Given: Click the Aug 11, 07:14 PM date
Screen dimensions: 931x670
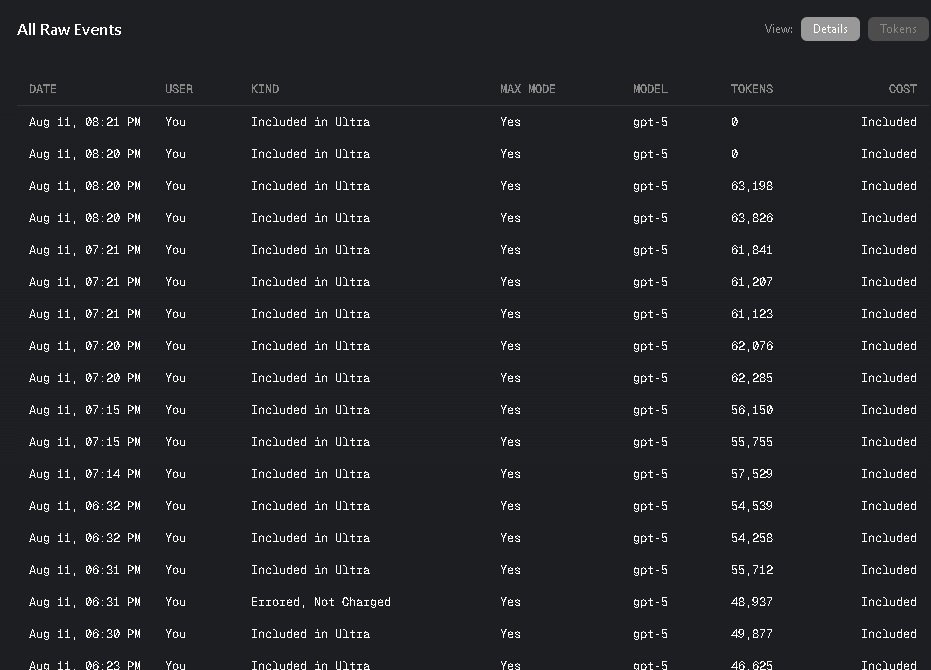Looking at the screenshot, I should coord(85,475).
